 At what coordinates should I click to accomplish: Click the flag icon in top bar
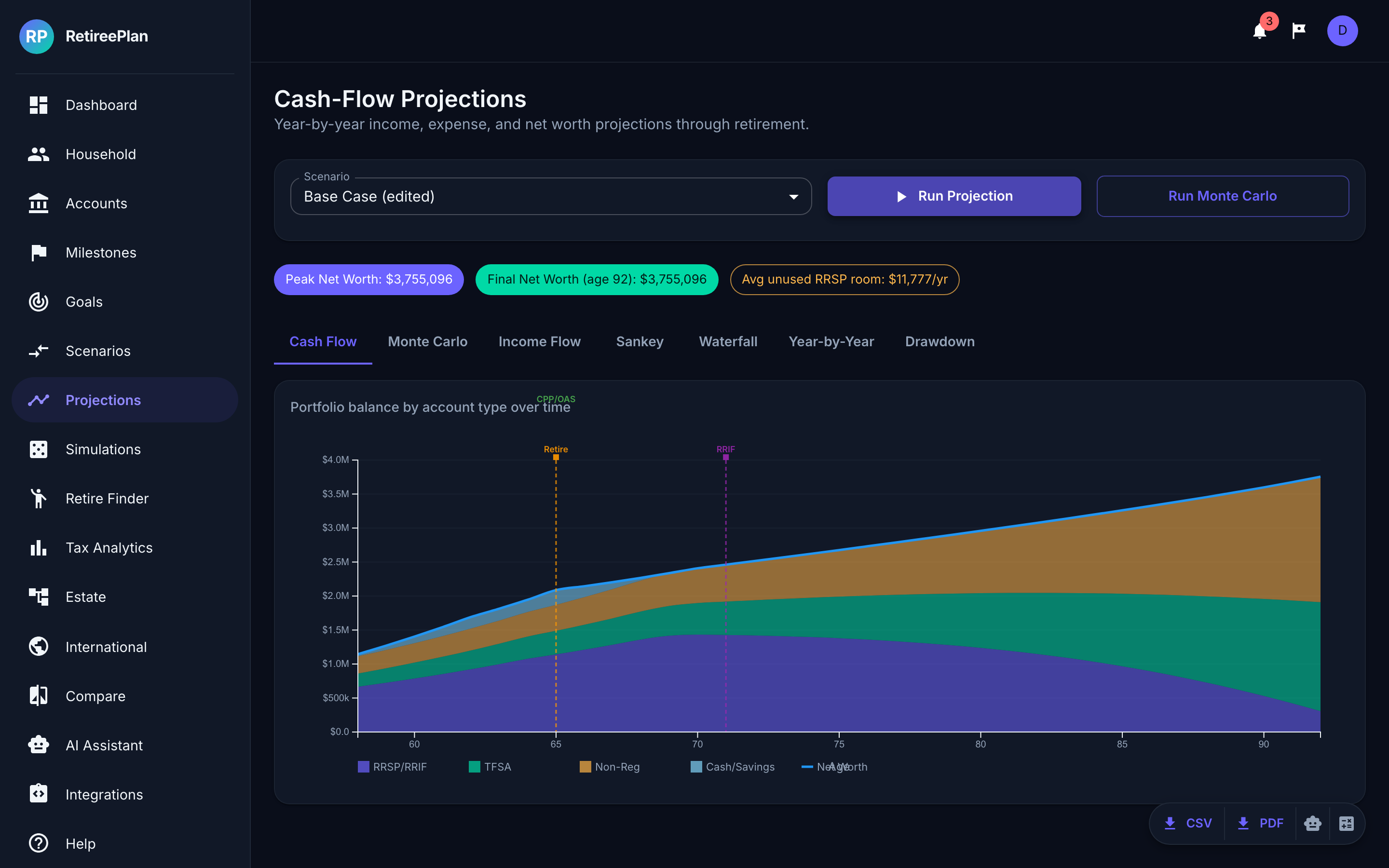tap(1299, 31)
